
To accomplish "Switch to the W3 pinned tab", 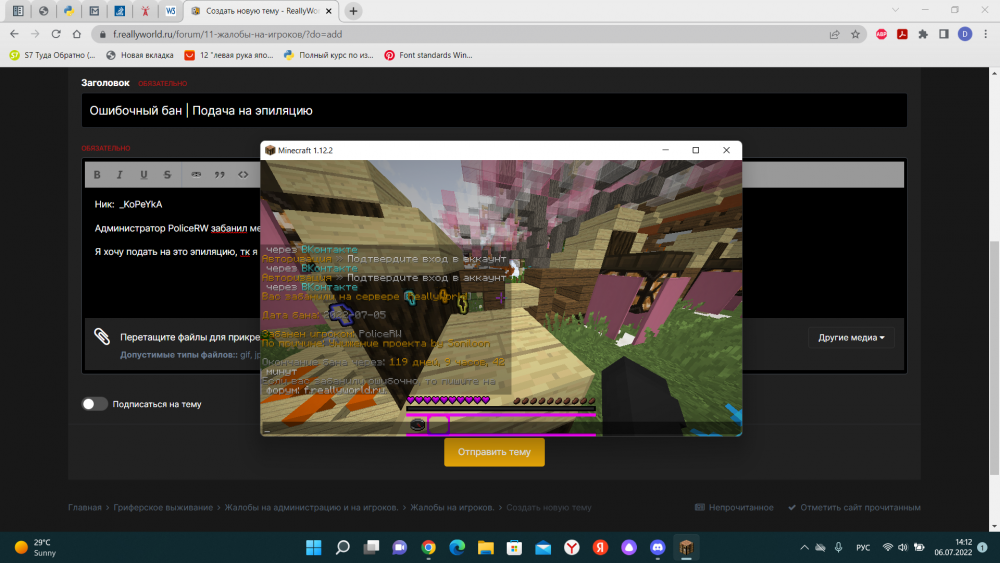I will point(170,11).
